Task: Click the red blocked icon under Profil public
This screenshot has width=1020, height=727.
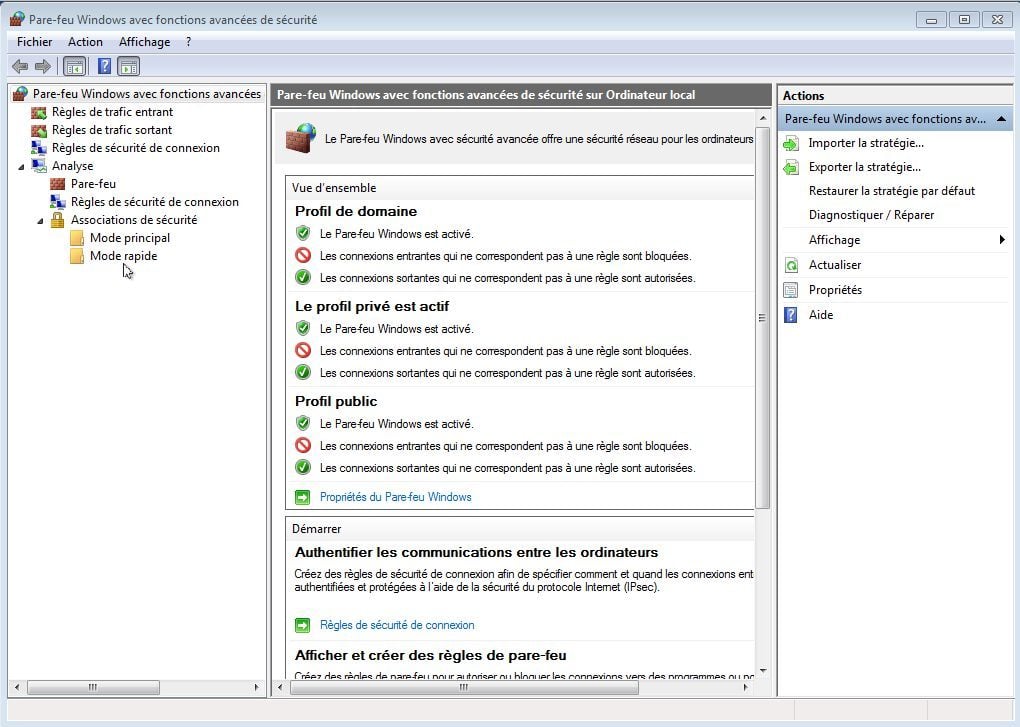Action: (302, 445)
